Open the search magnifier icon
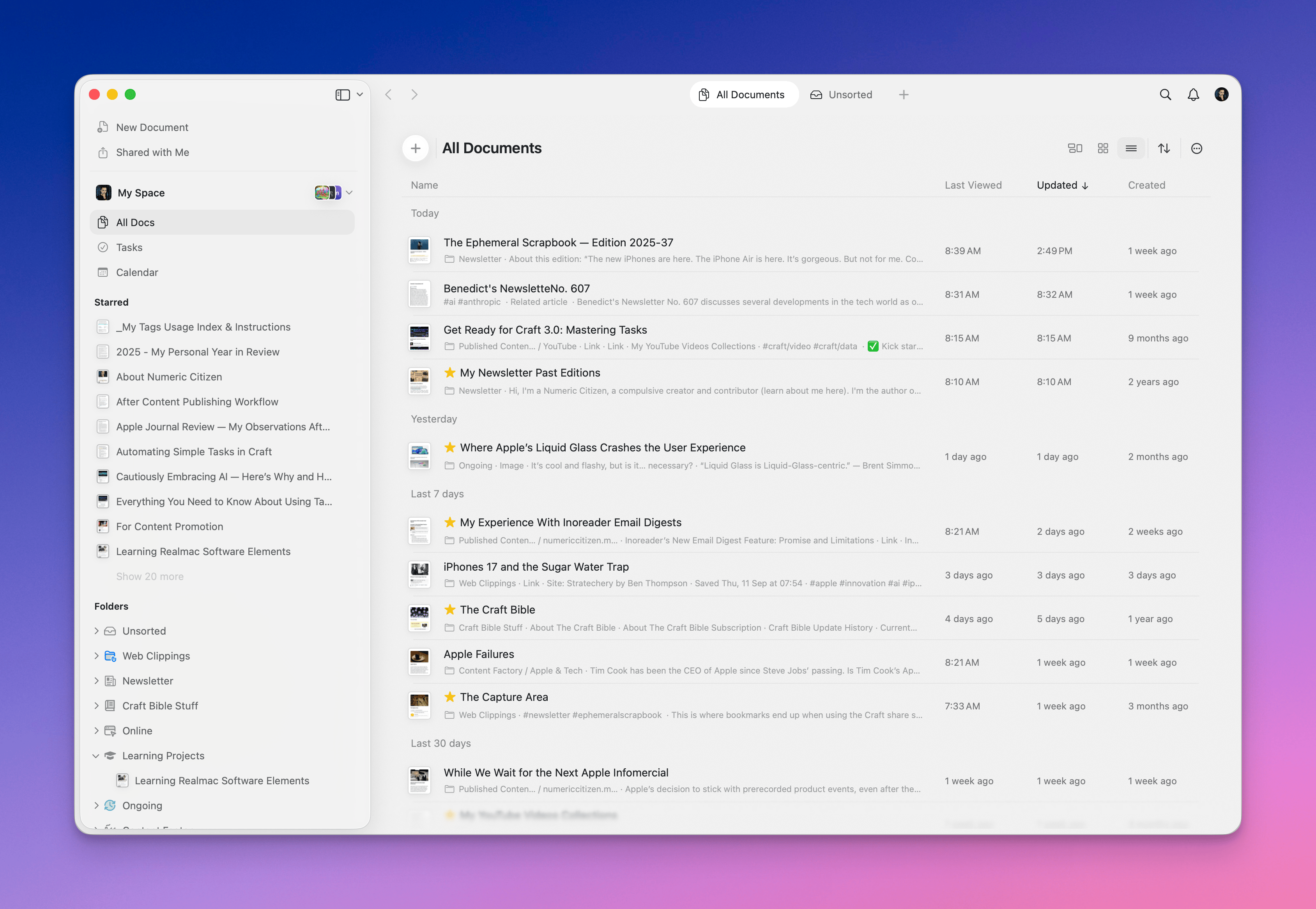The width and height of the screenshot is (1316, 909). pos(1165,95)
